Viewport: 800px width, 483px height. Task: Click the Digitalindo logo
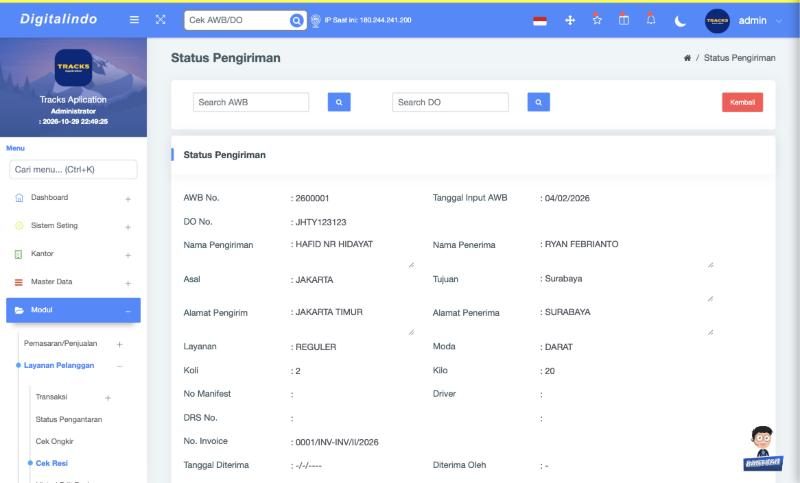pyautogui.click(x=58, y=19)
